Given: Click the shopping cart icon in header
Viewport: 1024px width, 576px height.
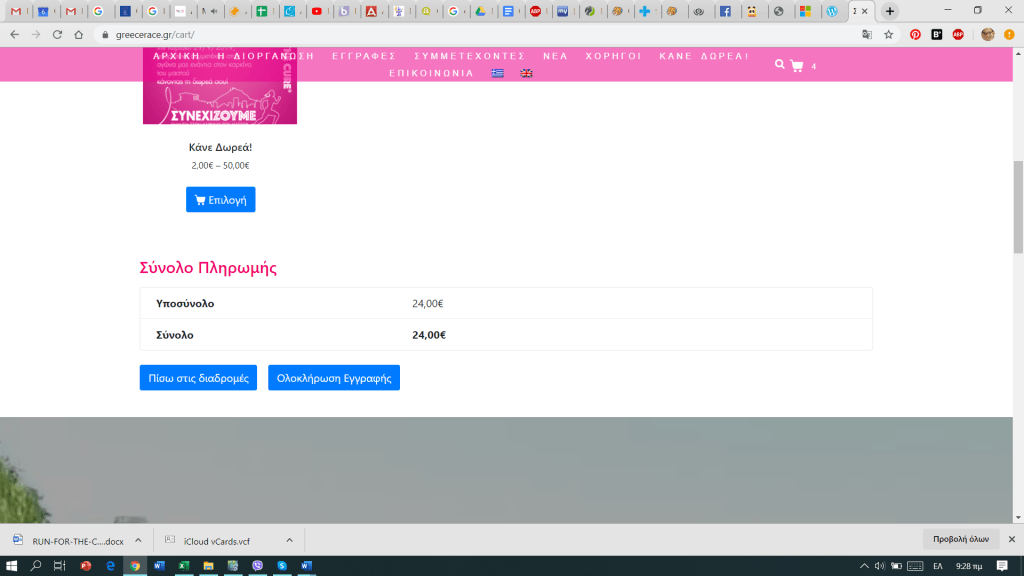Looking at the screenshot, I should pos(797,66).
